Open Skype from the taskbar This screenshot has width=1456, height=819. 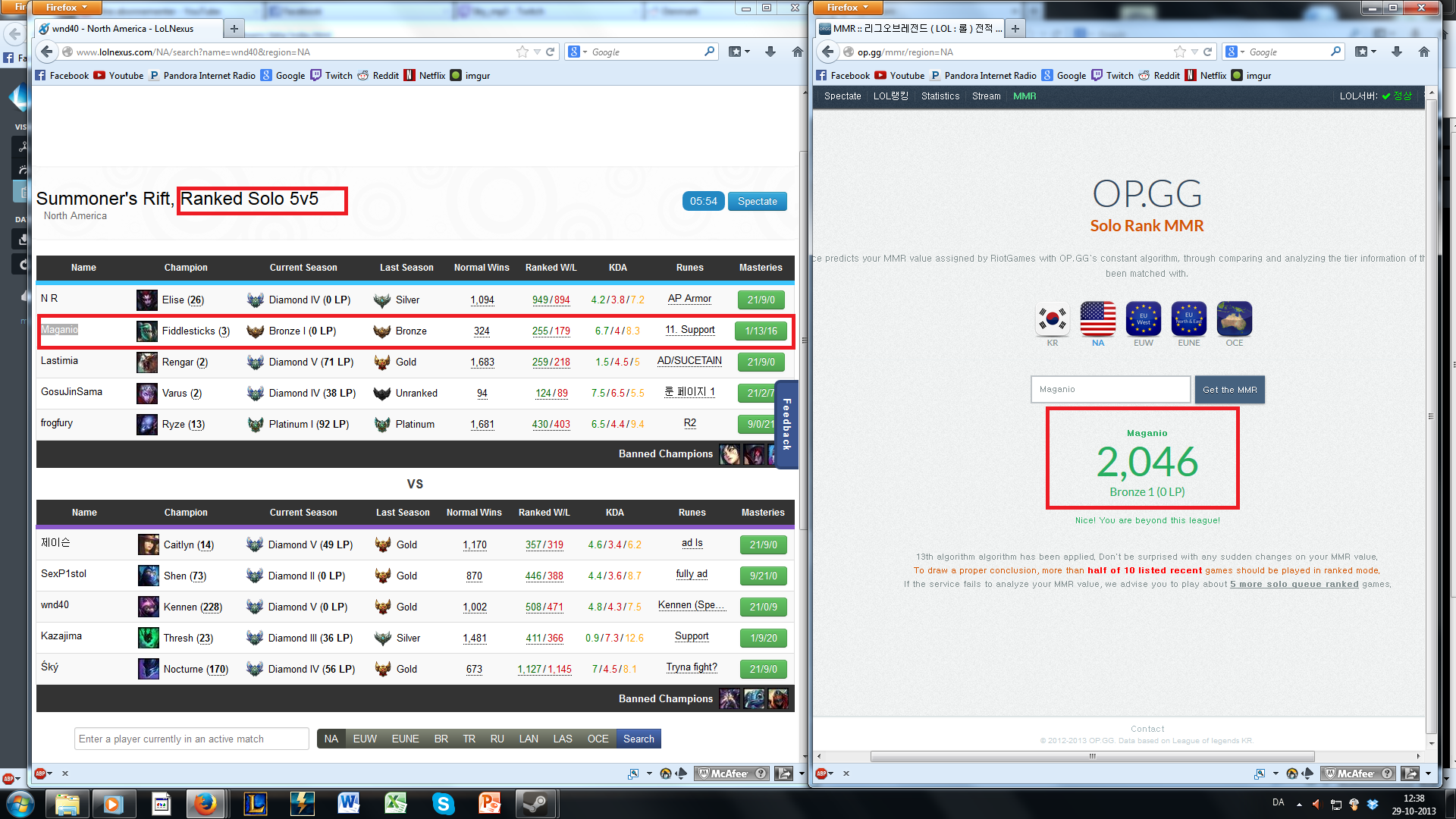coord(442,804)
